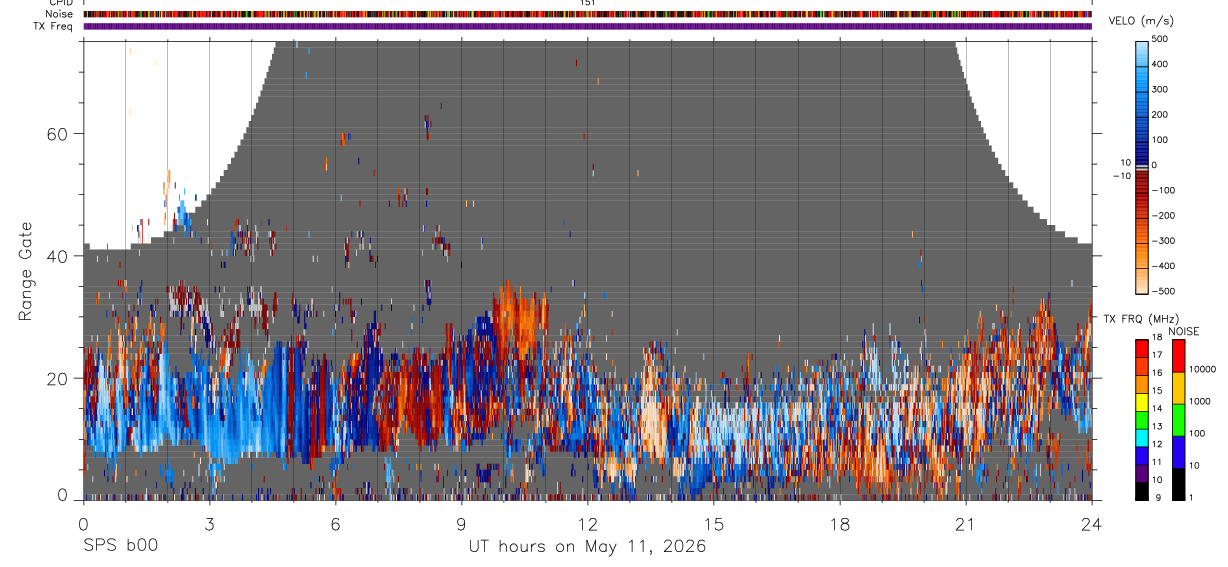This screenshot has width=1228, height=567.
Task: Click the multicolored Noise strip above plot
Action: (x=588, y=14)
